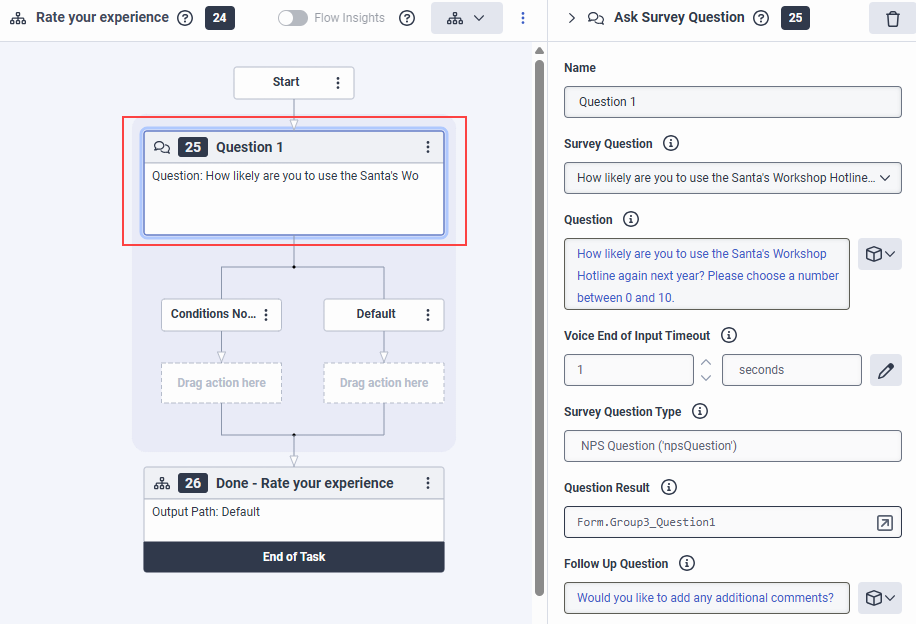Click the help icon beside Flow Insights

406,18
